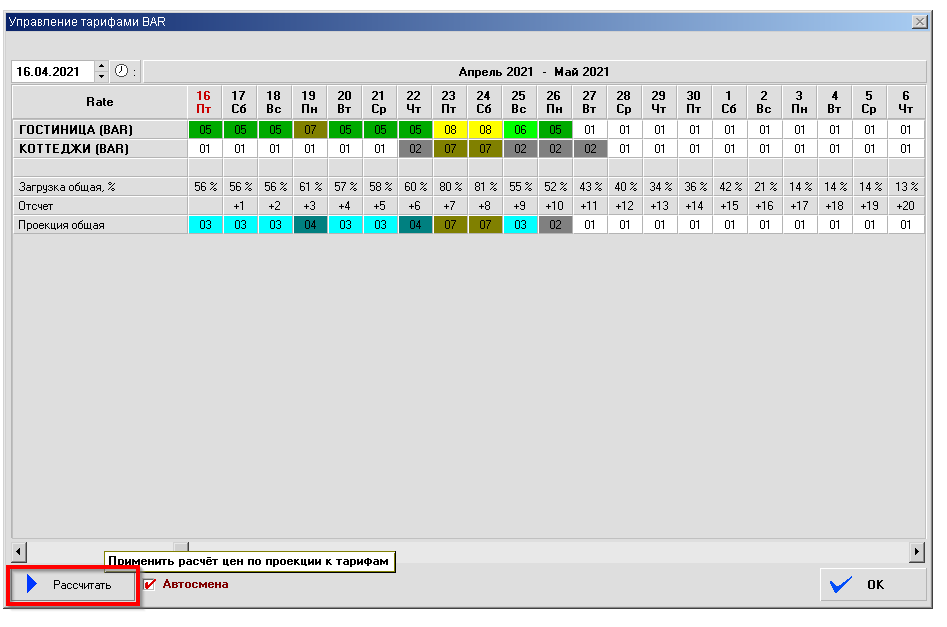
Task: Click the gray 02 КОТТЕДЖИ cell for 22 Чт
Action: (414, 148)
